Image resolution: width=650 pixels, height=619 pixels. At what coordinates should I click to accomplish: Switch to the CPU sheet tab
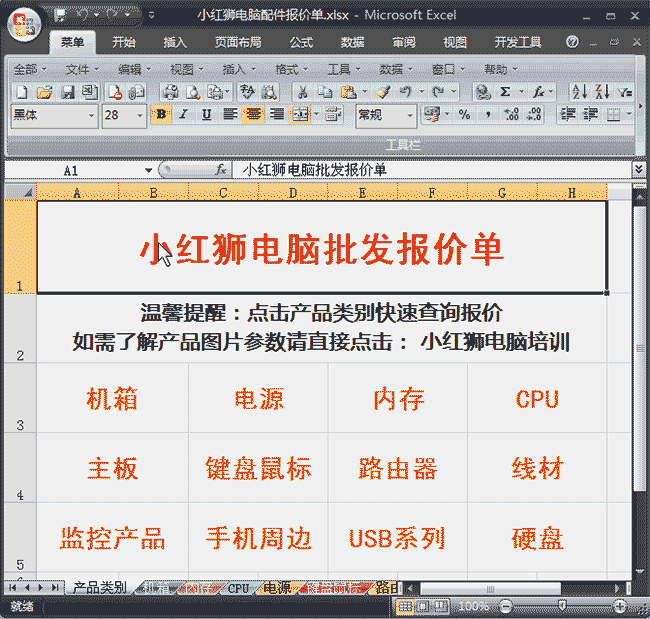click(x=238, y=588)
